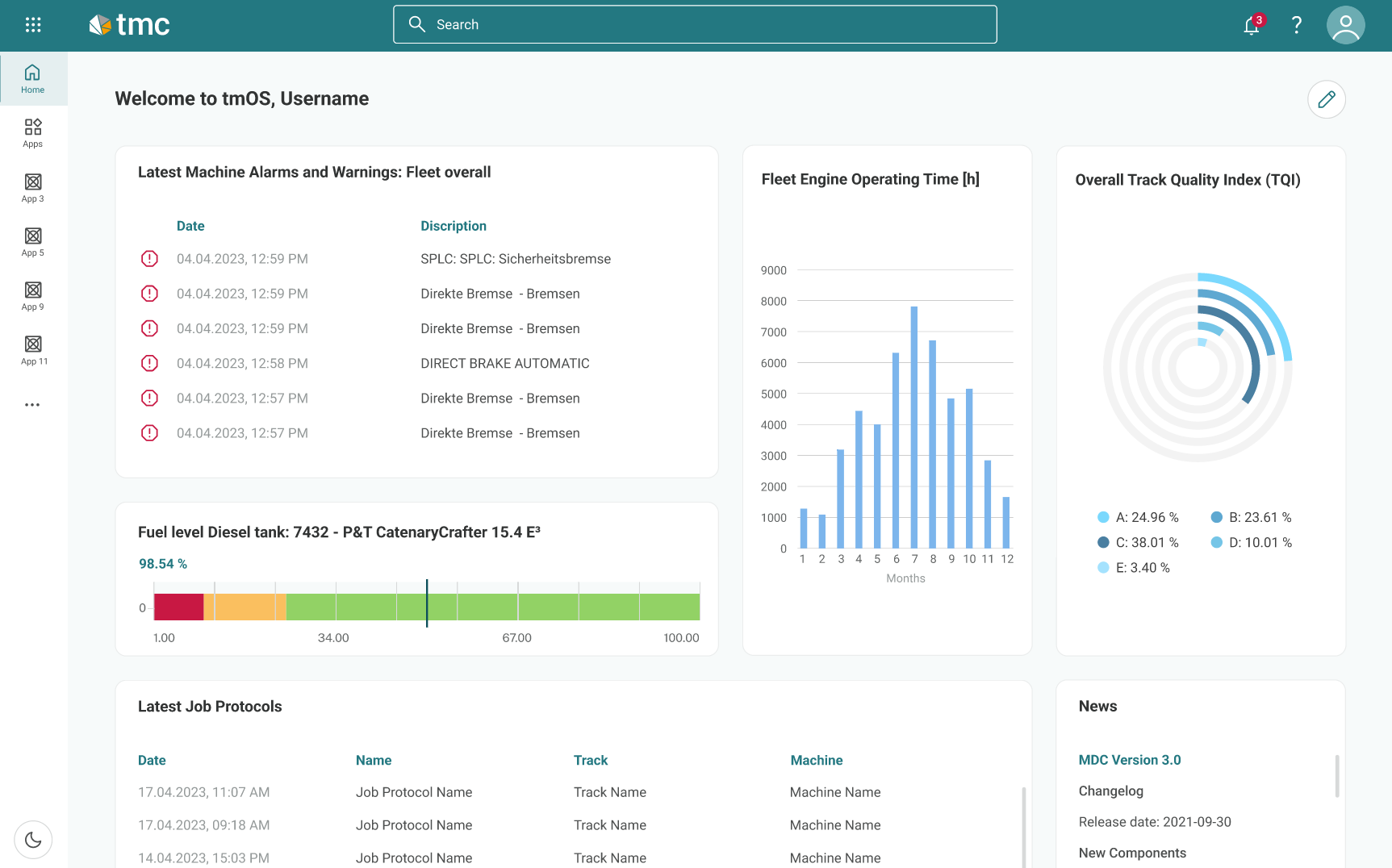Click legend dot for C: 38.01 %
This screenshot has height=868, width=1392.
[1103, 542]
